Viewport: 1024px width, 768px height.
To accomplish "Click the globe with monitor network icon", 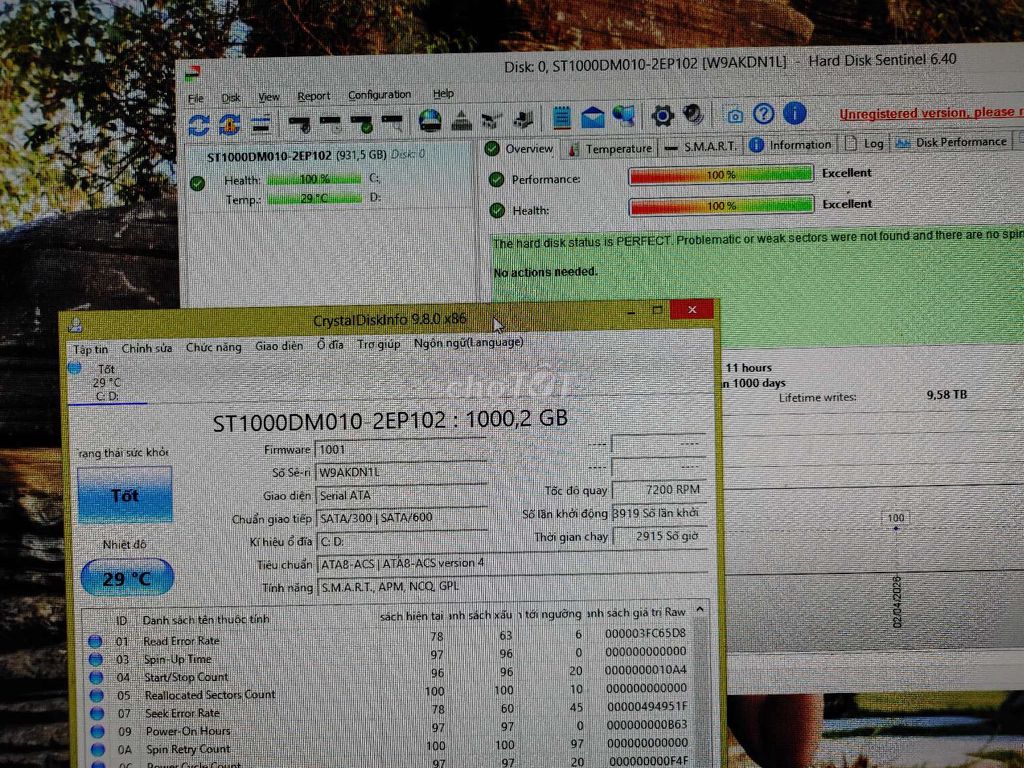I will click(624, 116).
